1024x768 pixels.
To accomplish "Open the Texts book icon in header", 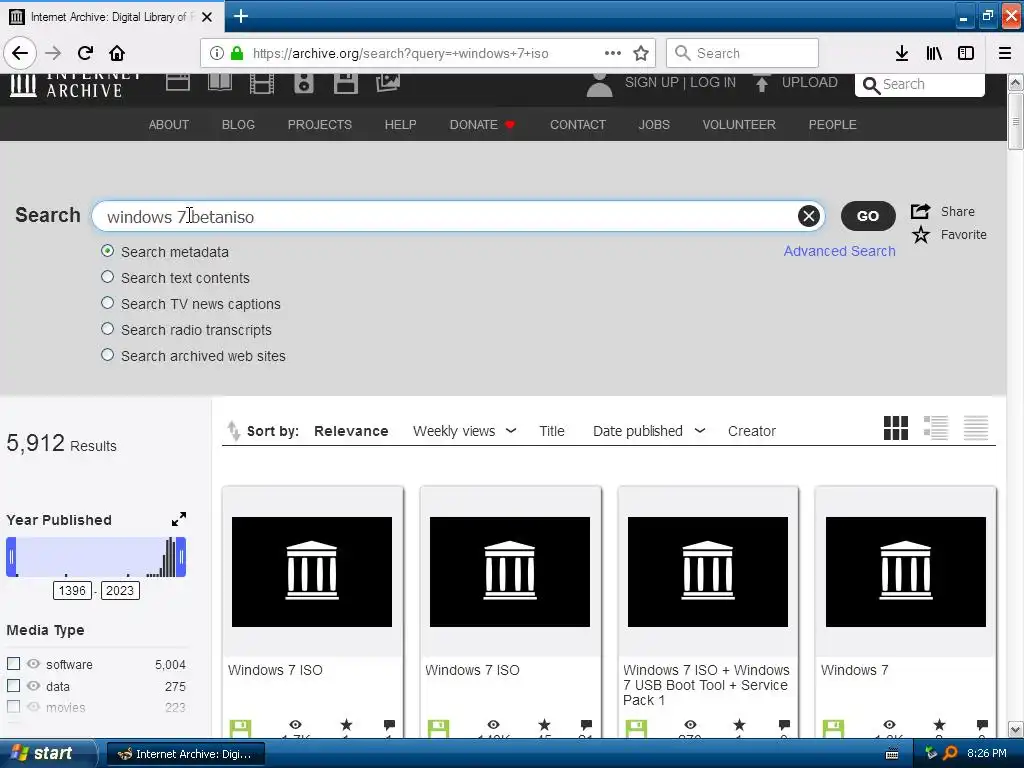I will 219,82.
